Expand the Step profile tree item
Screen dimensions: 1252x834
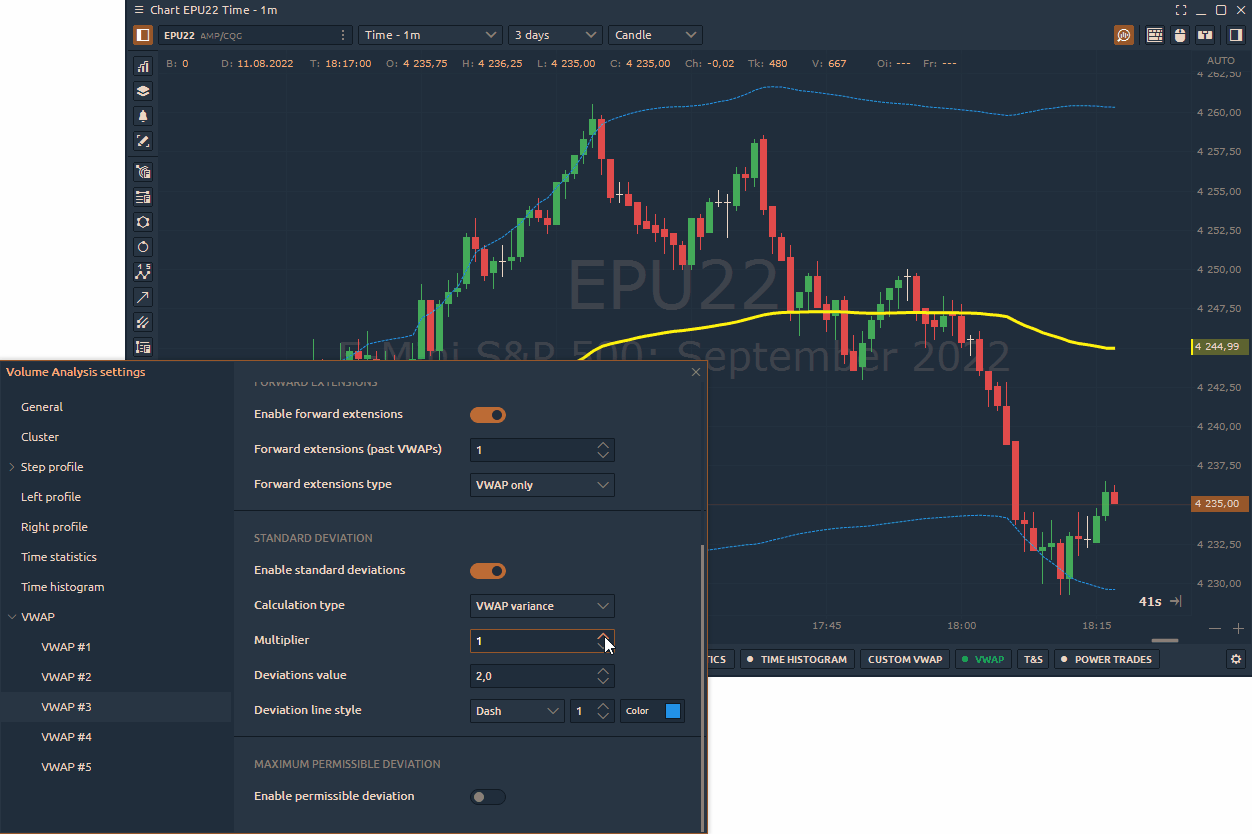[12, 467]
